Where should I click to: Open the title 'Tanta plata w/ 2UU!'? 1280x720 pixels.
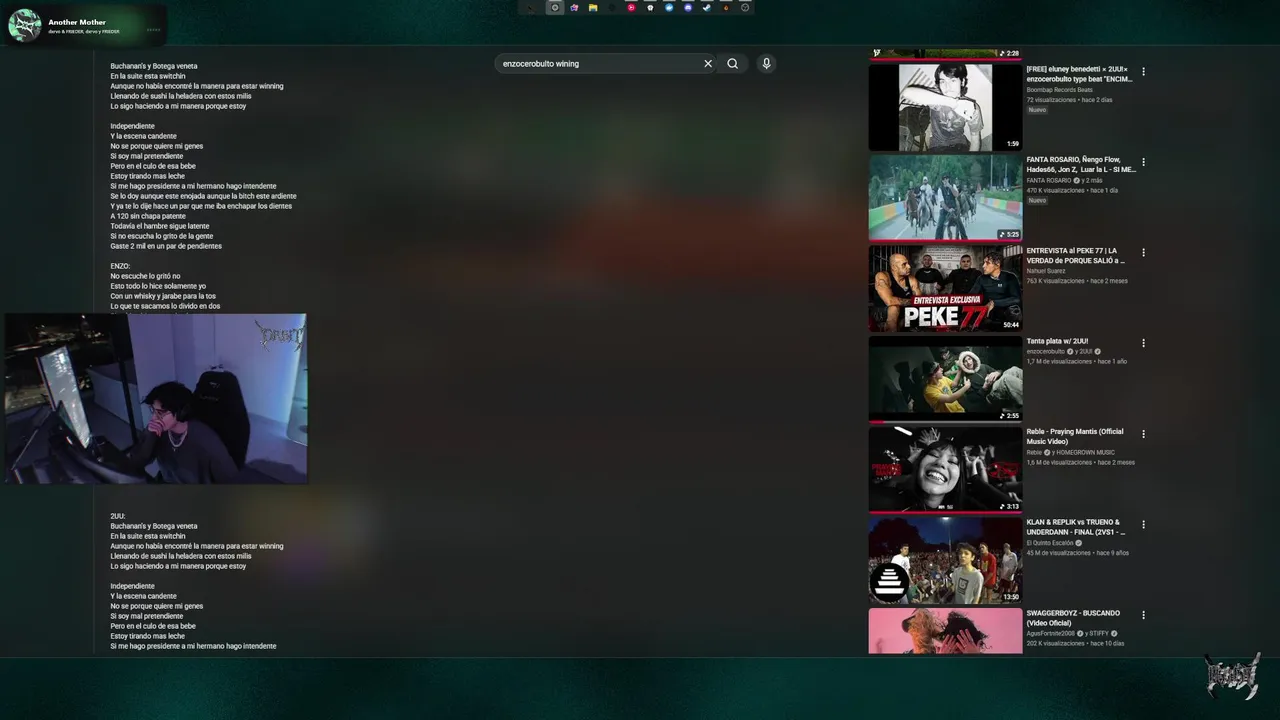tap(1057, 341)
